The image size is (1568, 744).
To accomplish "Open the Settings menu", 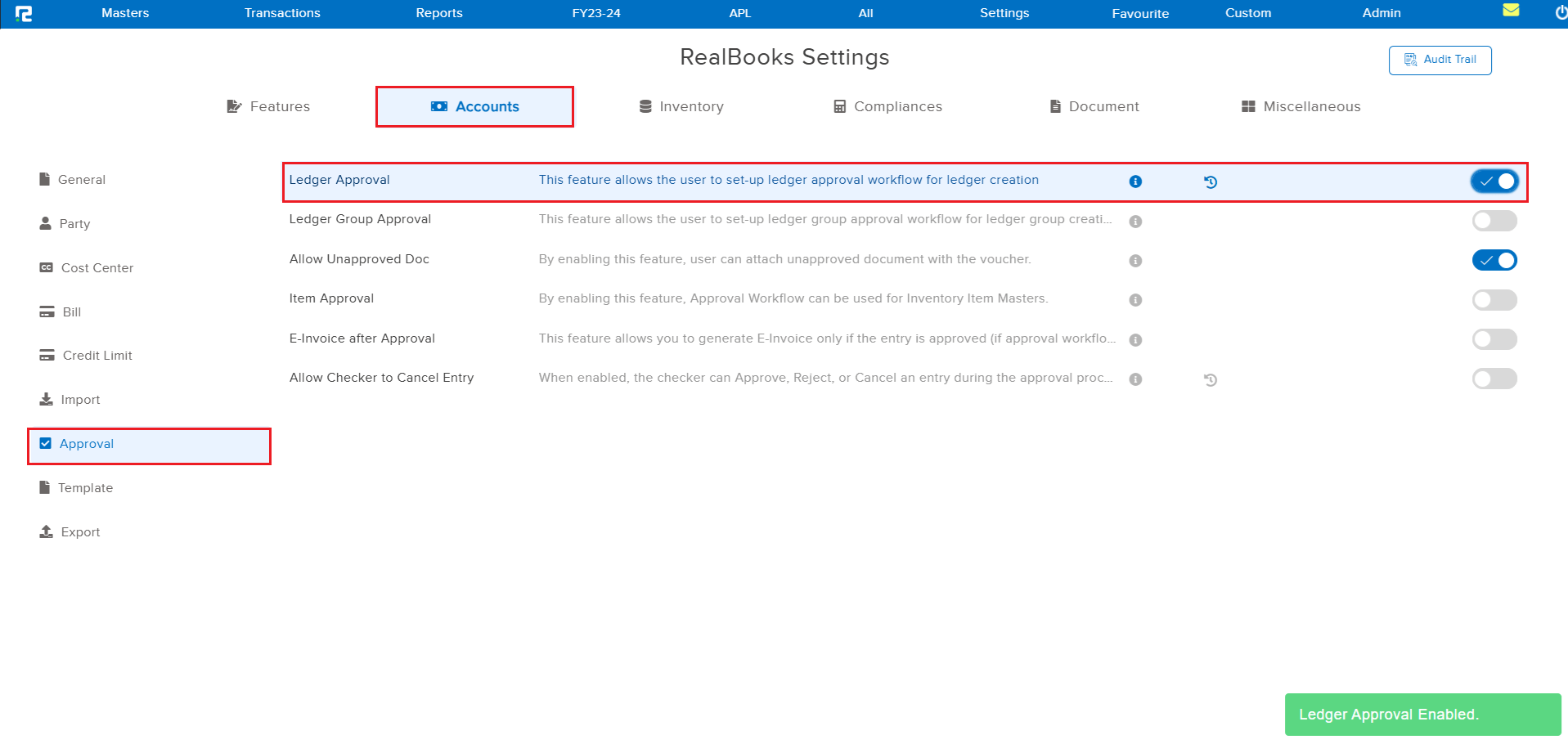I will coord(1004,13).
